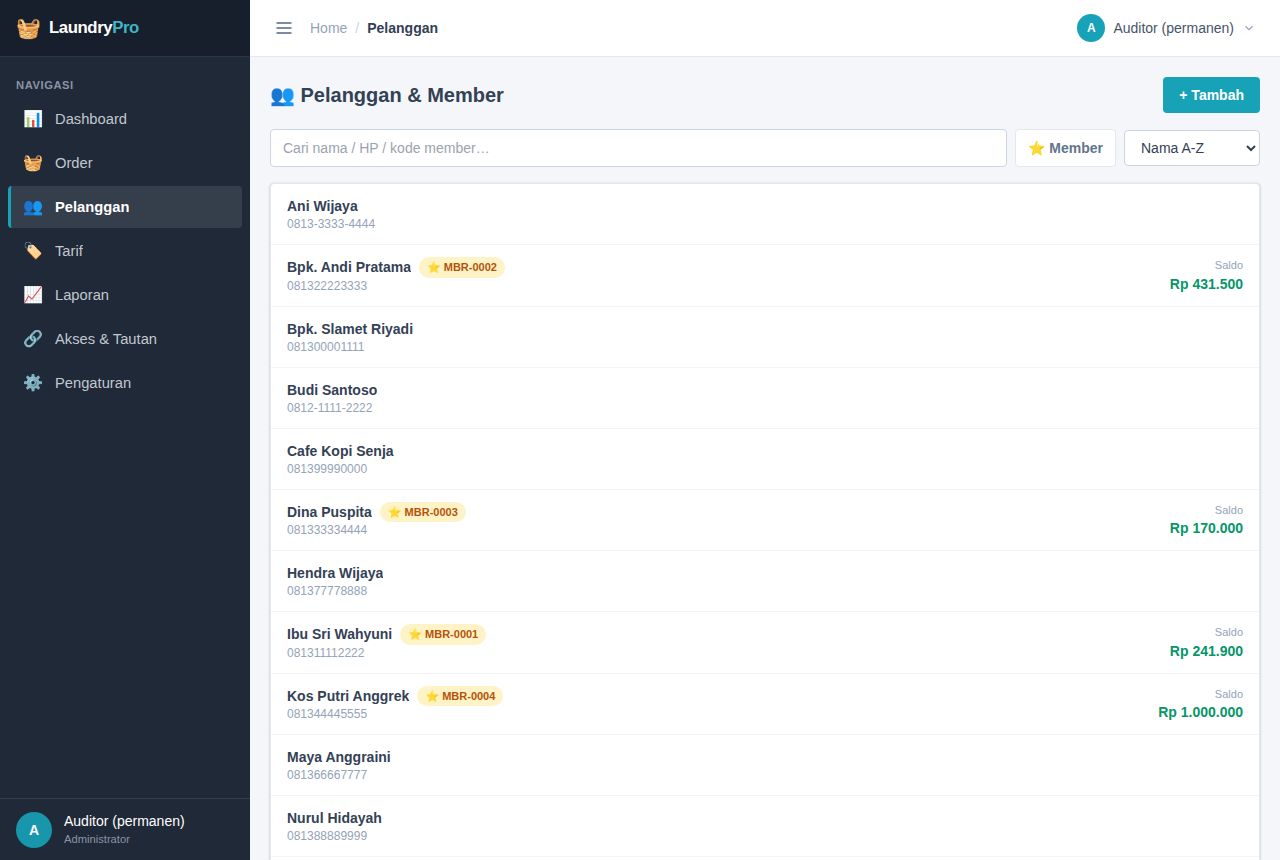Click the Tarif tag icon
Screen dimensions: 1280x860
[x=33, y=251]
